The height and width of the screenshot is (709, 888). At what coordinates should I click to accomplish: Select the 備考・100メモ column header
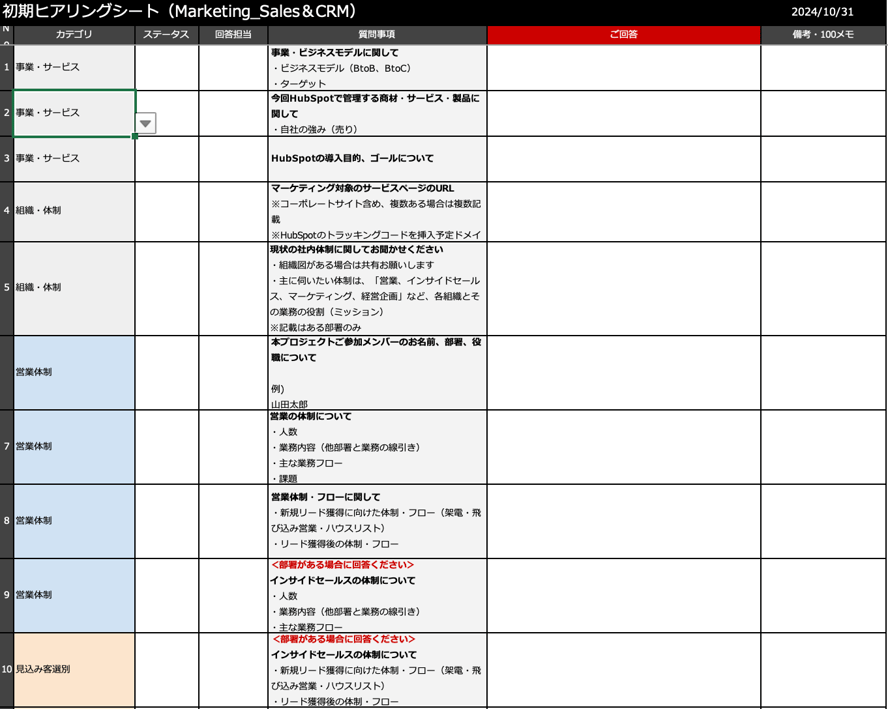823,35
